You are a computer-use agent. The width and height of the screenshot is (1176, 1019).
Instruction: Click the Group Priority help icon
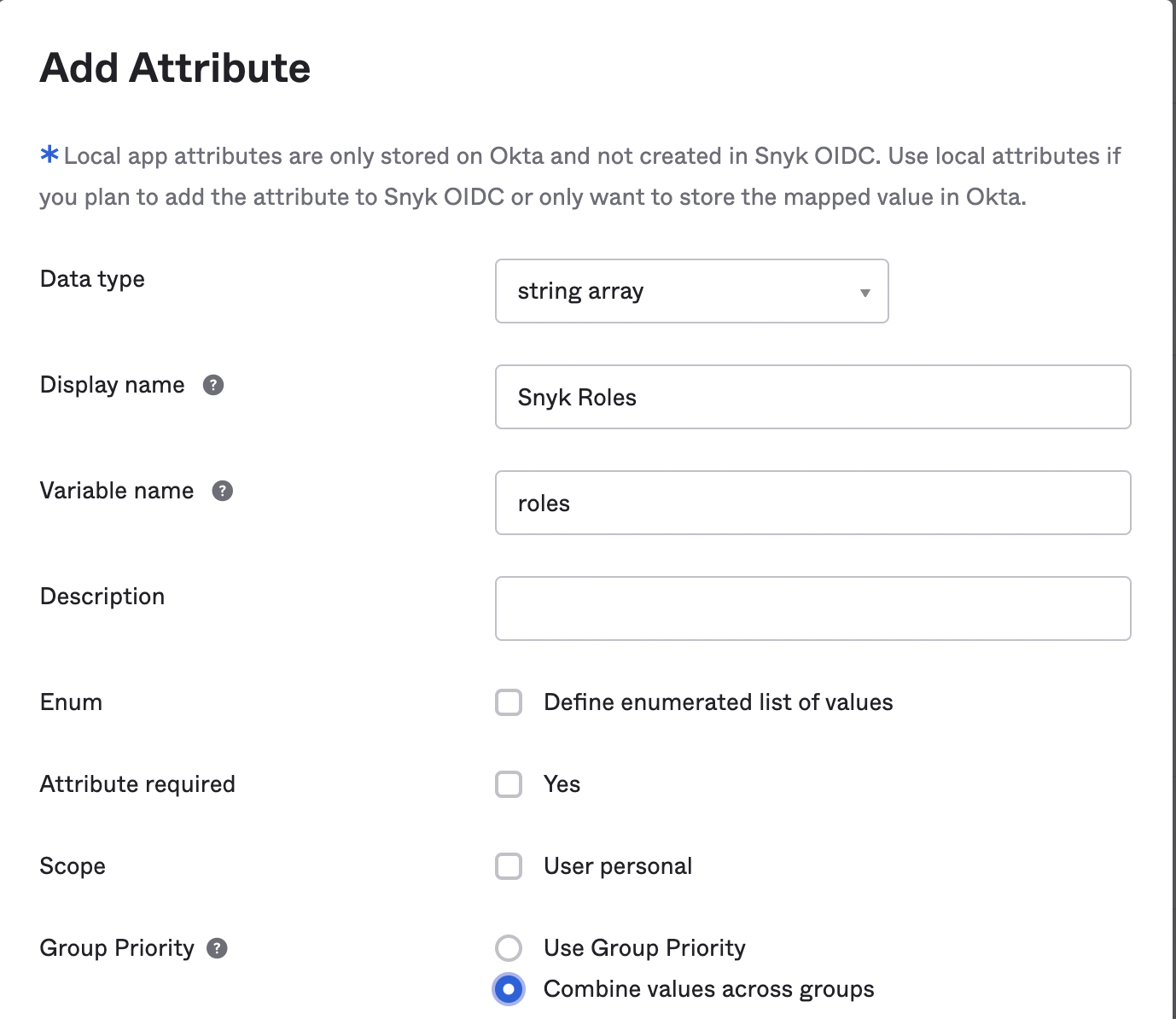(x=218, y=948)
